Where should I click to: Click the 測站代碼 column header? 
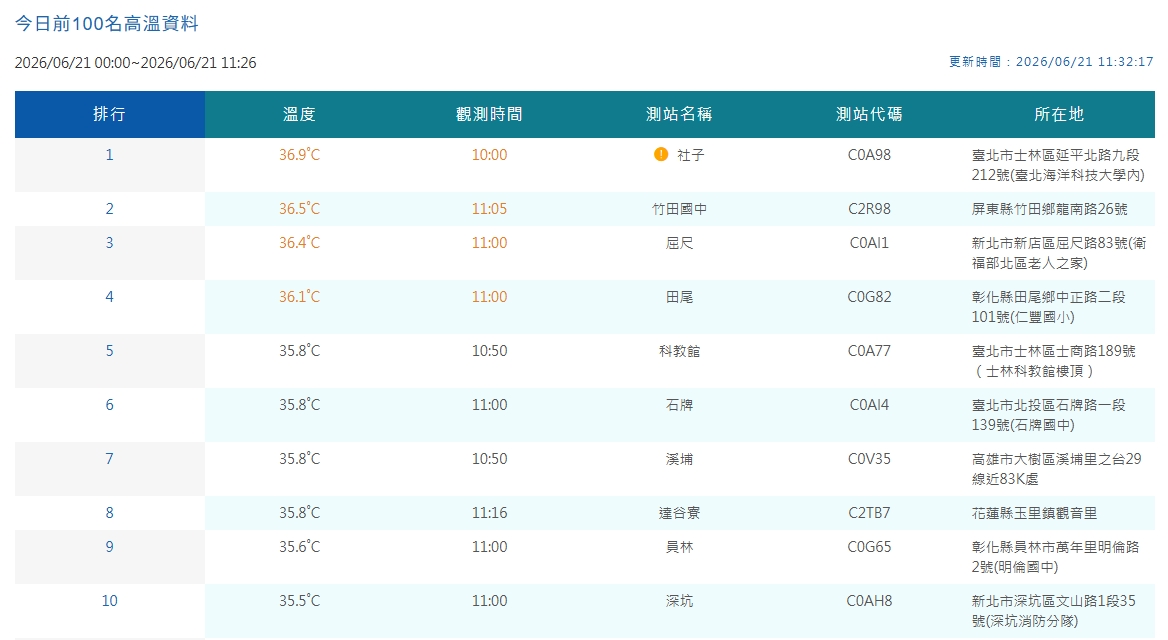pos(869,114)
